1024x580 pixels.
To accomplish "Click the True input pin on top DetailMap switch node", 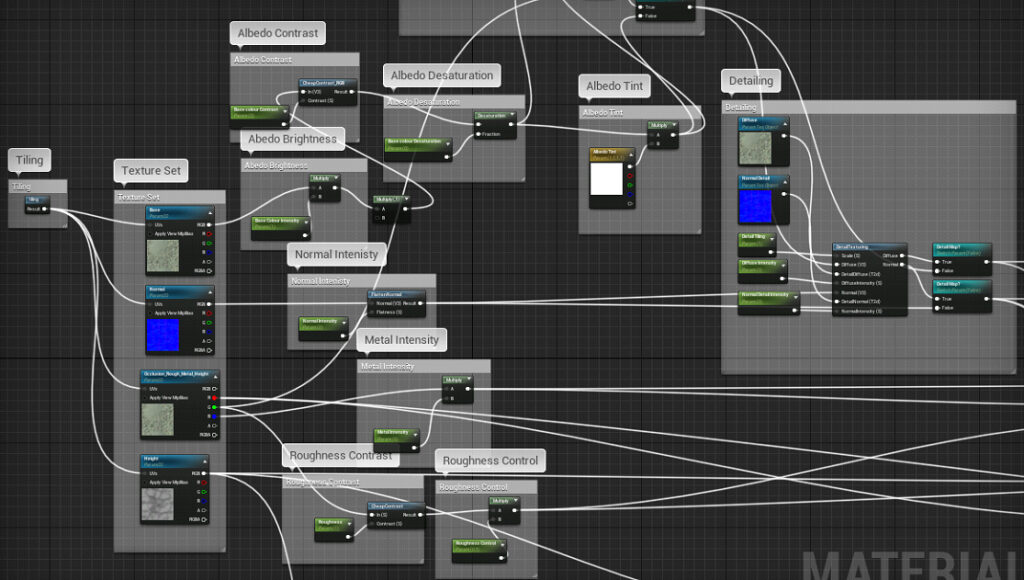I will tap(936, 262).
